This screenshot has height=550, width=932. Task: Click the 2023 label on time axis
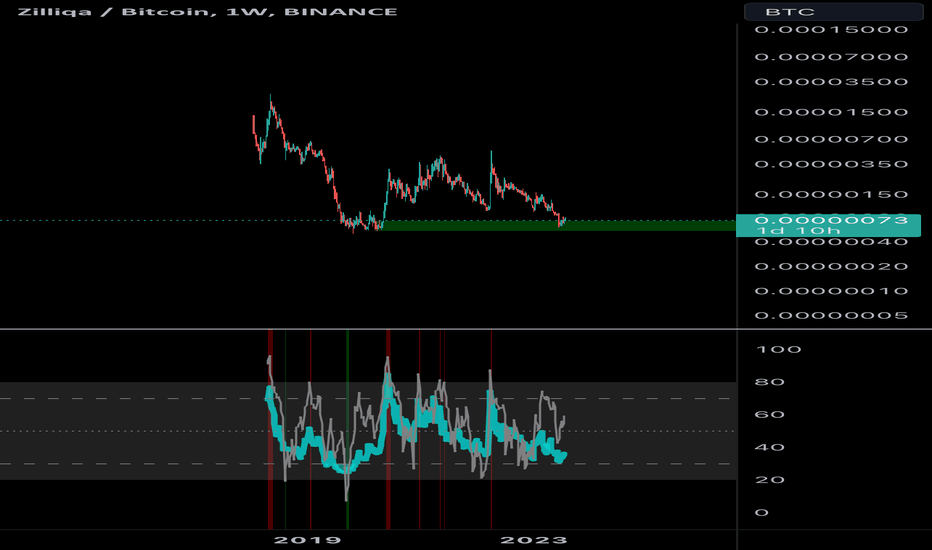tap(534, 540)
